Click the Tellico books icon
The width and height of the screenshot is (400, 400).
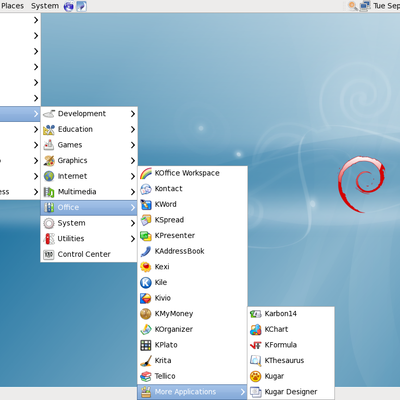(146, 376)
